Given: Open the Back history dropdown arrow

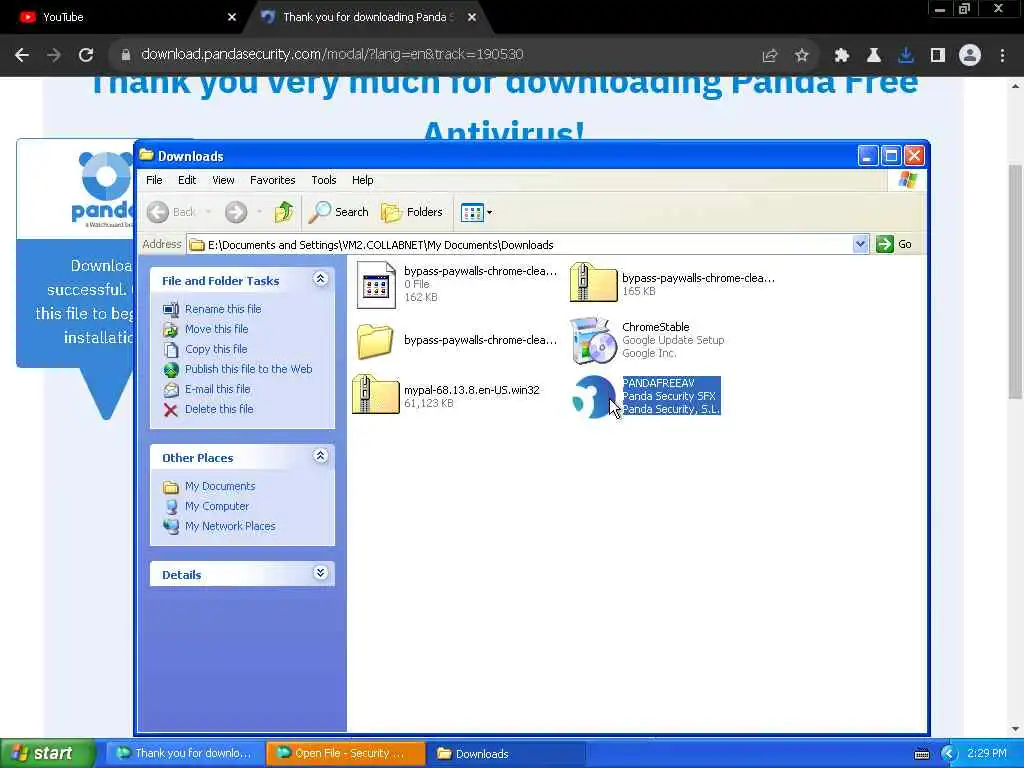Looking at the screenshot, I should (208, 212).
